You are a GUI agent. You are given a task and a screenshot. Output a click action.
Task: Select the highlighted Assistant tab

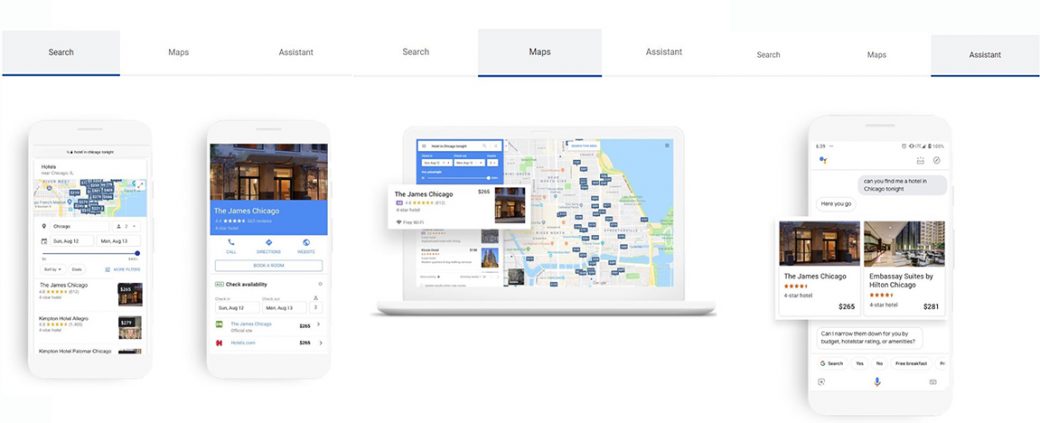[x=985, y=55]
